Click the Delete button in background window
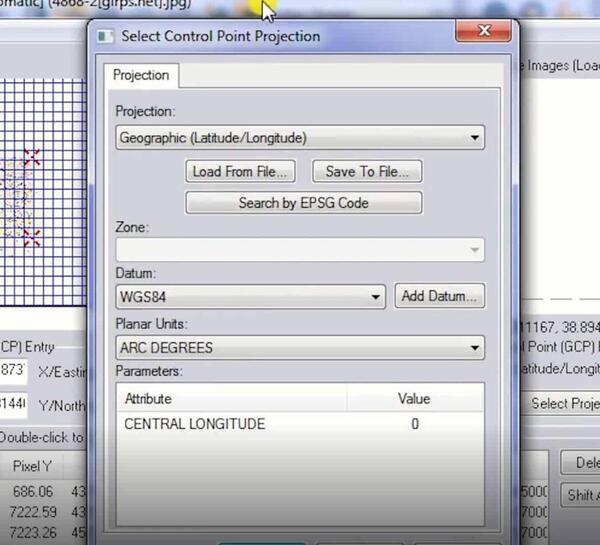 (580, 463)
